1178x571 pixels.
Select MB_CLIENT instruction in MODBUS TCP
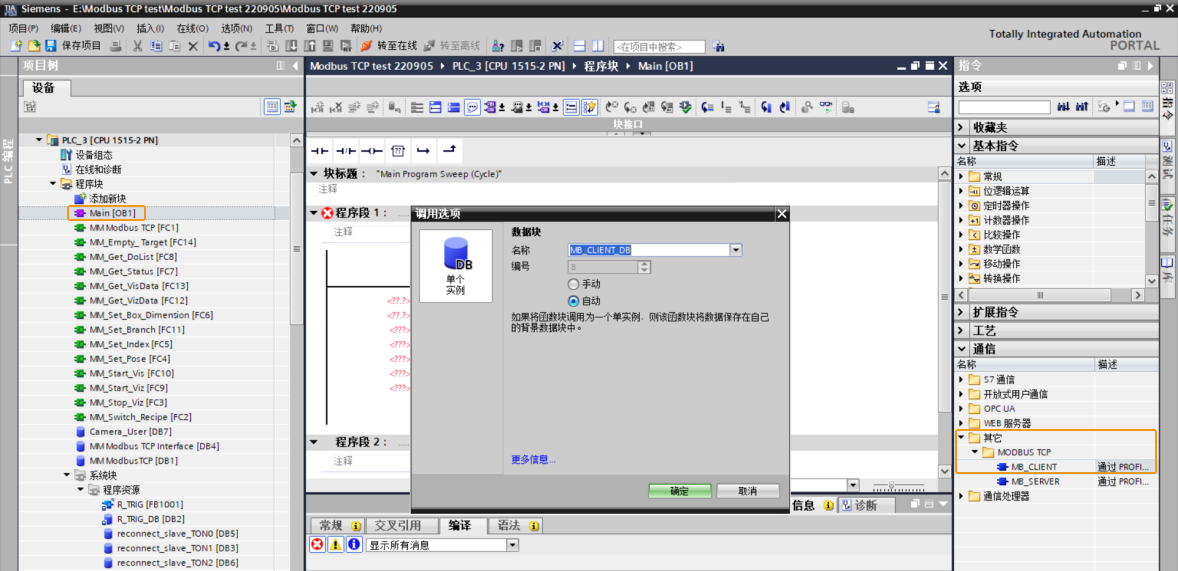[1034, 467]
